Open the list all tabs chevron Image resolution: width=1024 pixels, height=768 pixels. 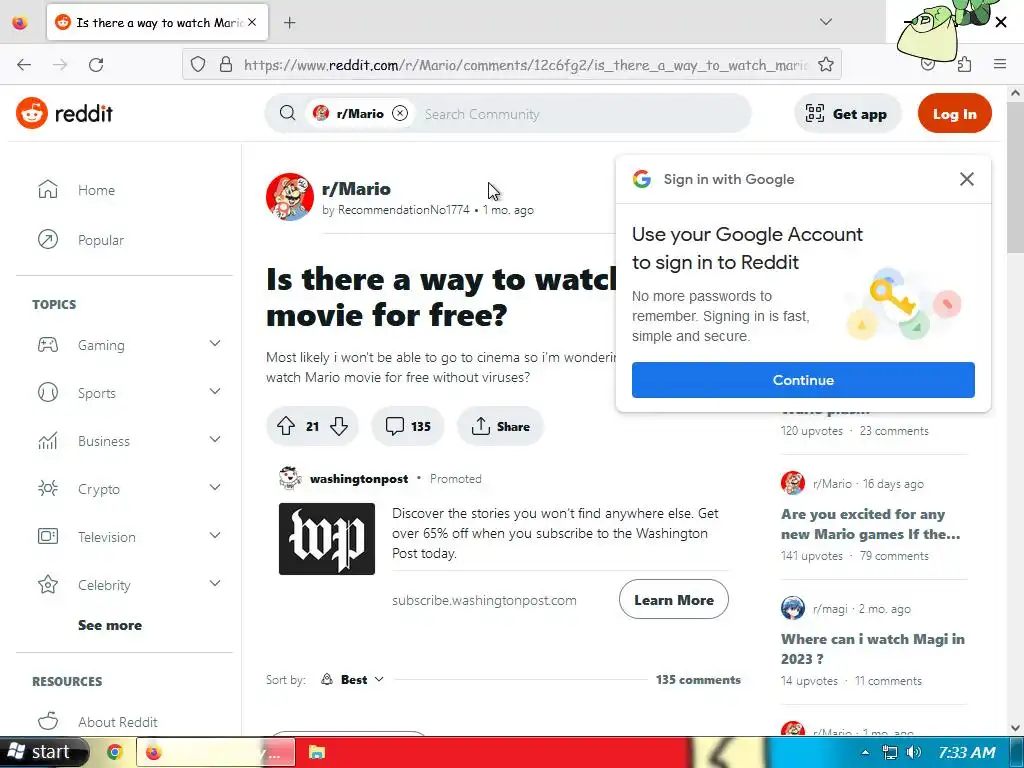tap(825, 22)
